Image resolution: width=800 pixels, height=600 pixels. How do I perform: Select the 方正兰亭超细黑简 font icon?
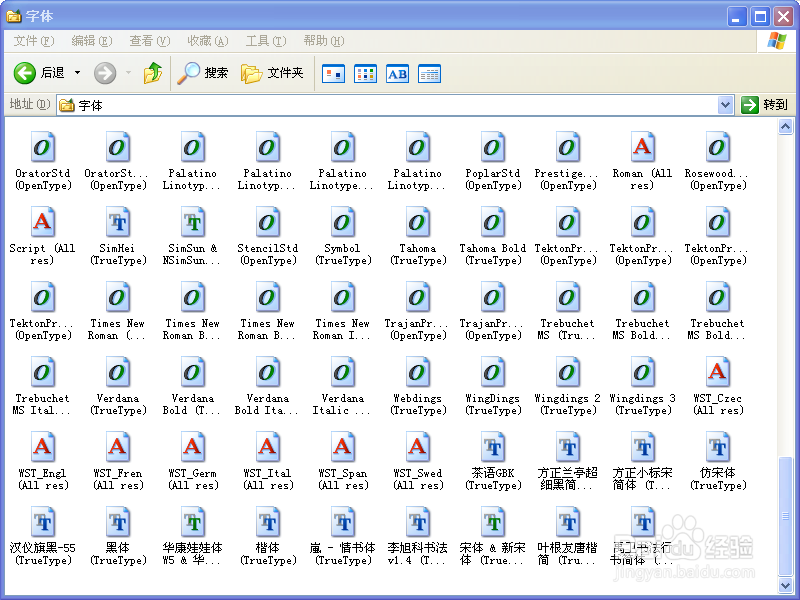coord(567,448)
